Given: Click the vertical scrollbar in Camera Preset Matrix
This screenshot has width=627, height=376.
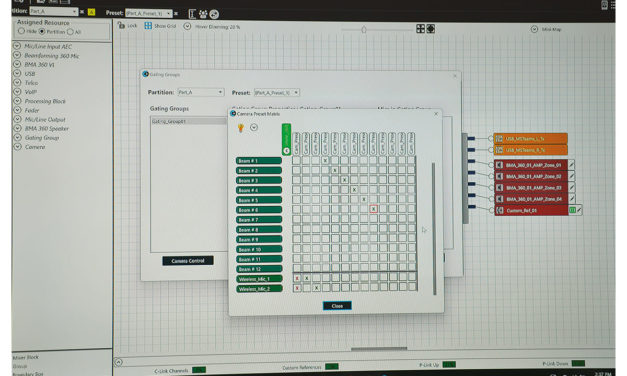Looking at the screenshot, I should click(x=434, y=228).
